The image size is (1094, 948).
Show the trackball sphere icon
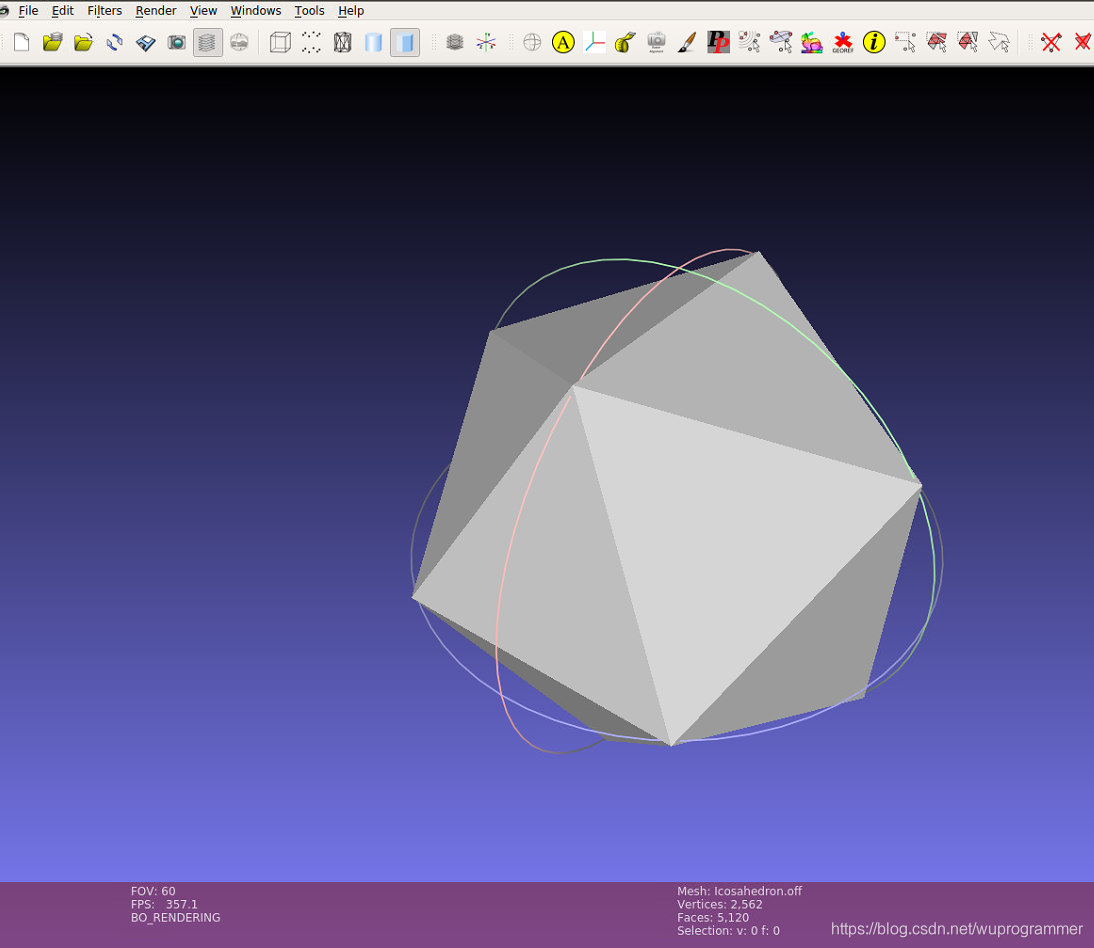point(532,43)
